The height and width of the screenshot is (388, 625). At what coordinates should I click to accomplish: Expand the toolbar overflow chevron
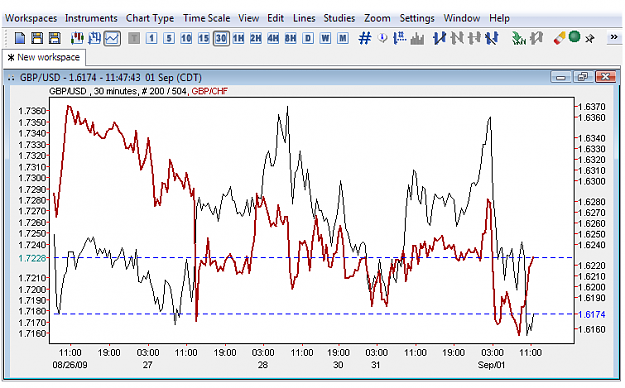coord(614,37)
